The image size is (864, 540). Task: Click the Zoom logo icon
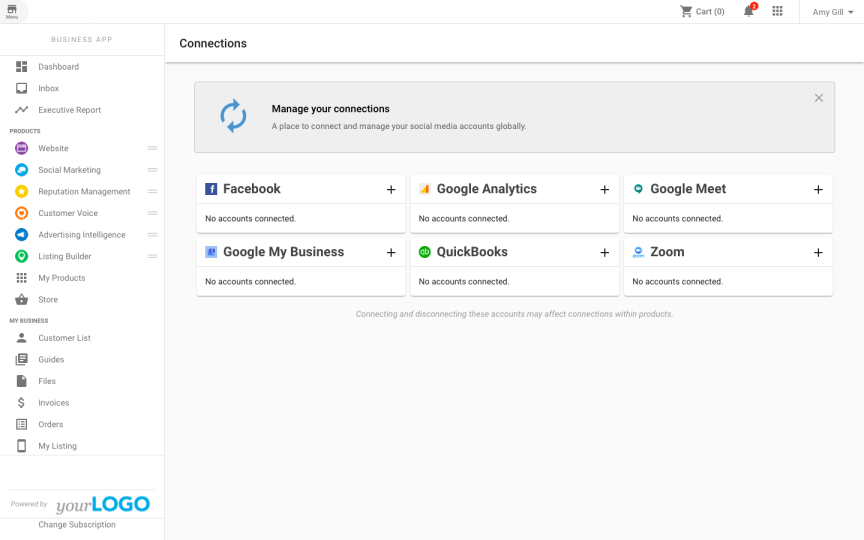pos(638,252)
